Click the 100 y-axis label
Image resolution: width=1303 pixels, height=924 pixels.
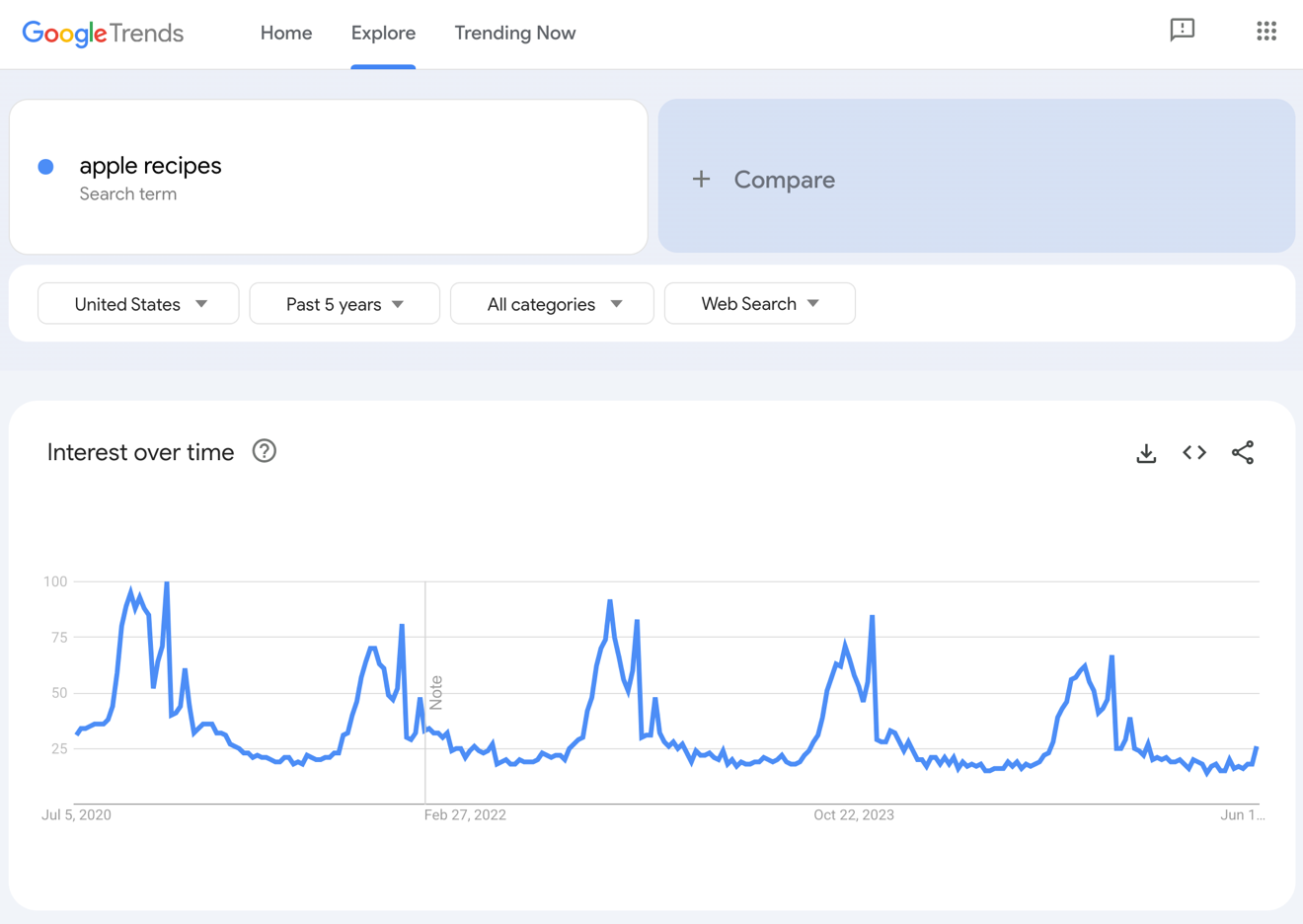point(55,581)
